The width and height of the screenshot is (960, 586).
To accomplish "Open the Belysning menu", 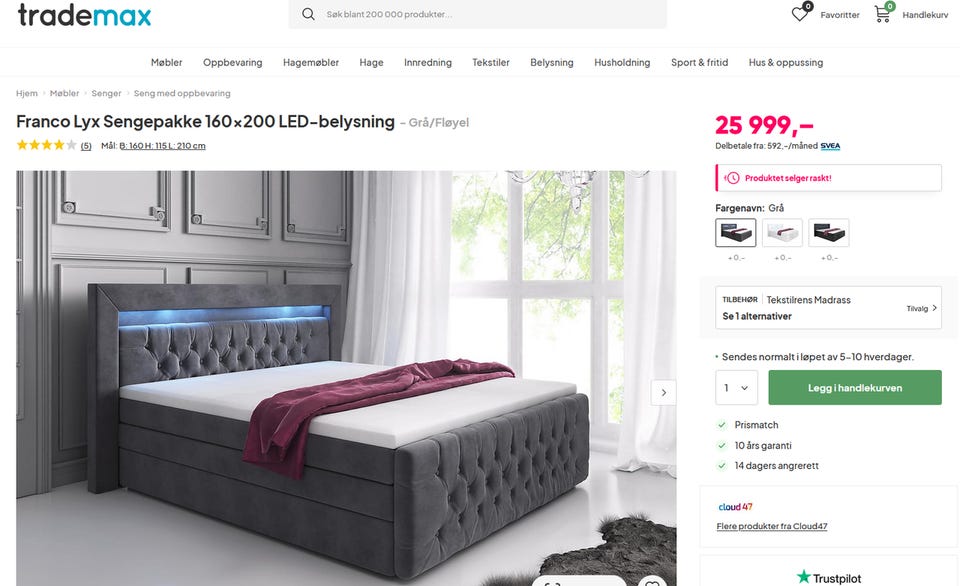I will (552, 62).
